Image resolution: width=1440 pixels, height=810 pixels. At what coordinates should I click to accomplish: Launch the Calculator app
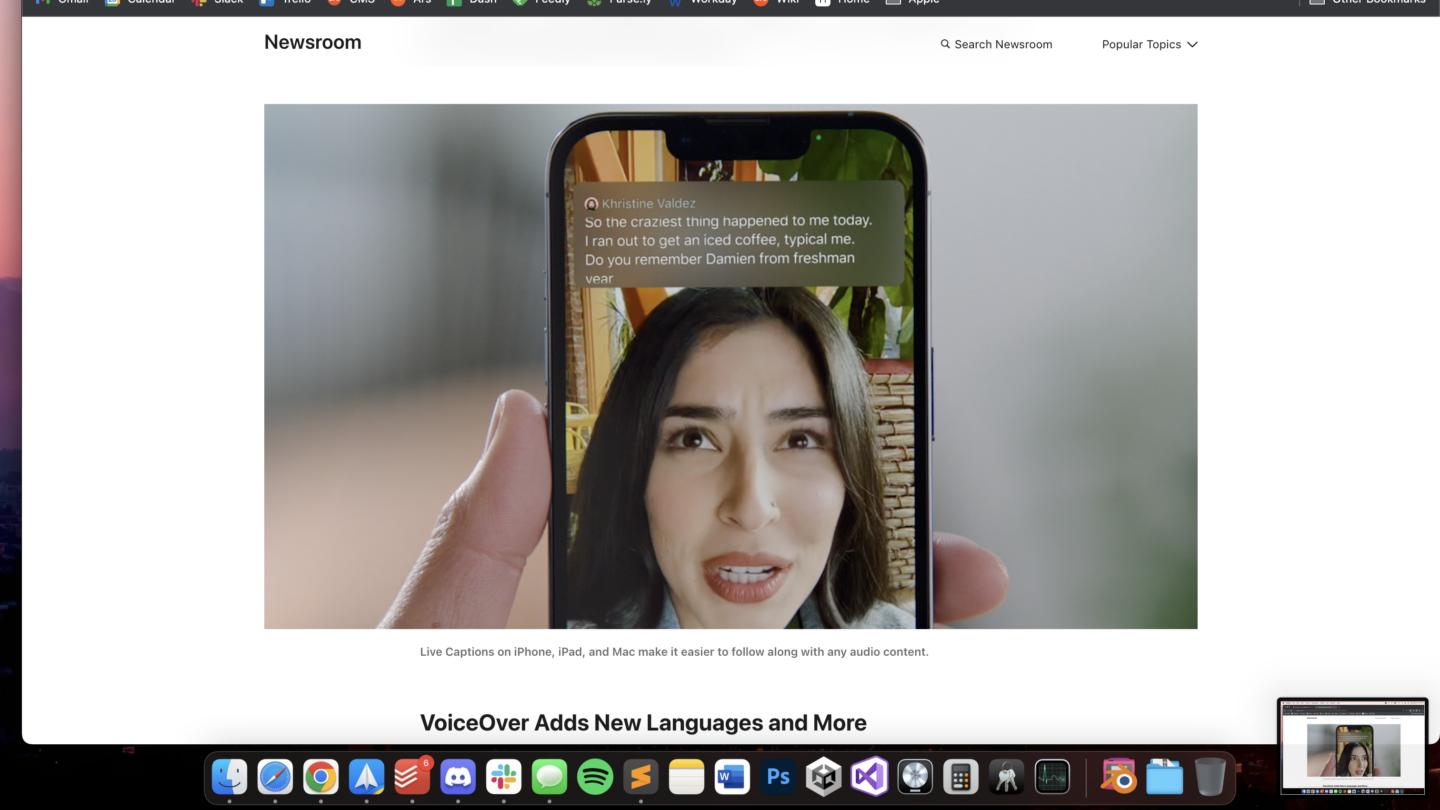(x=960, y=776)
